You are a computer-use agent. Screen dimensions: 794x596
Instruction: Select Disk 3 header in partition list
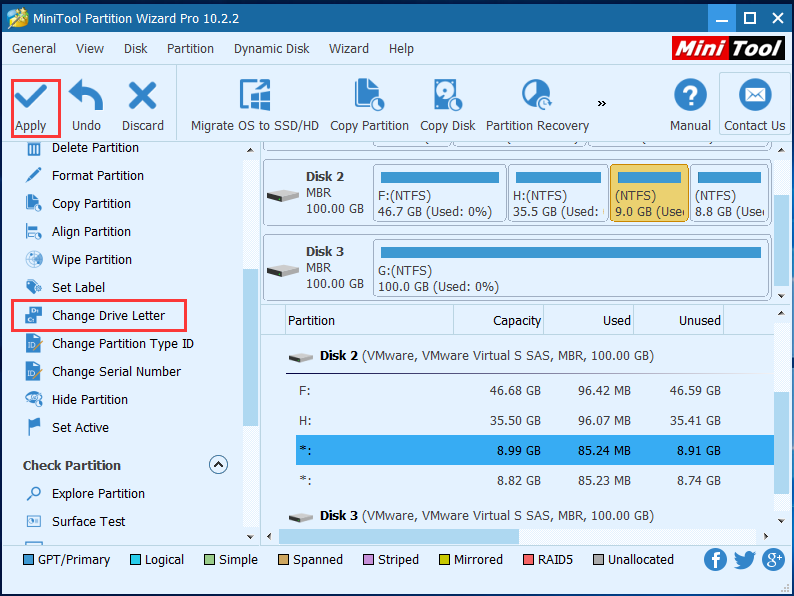(471, 516)
